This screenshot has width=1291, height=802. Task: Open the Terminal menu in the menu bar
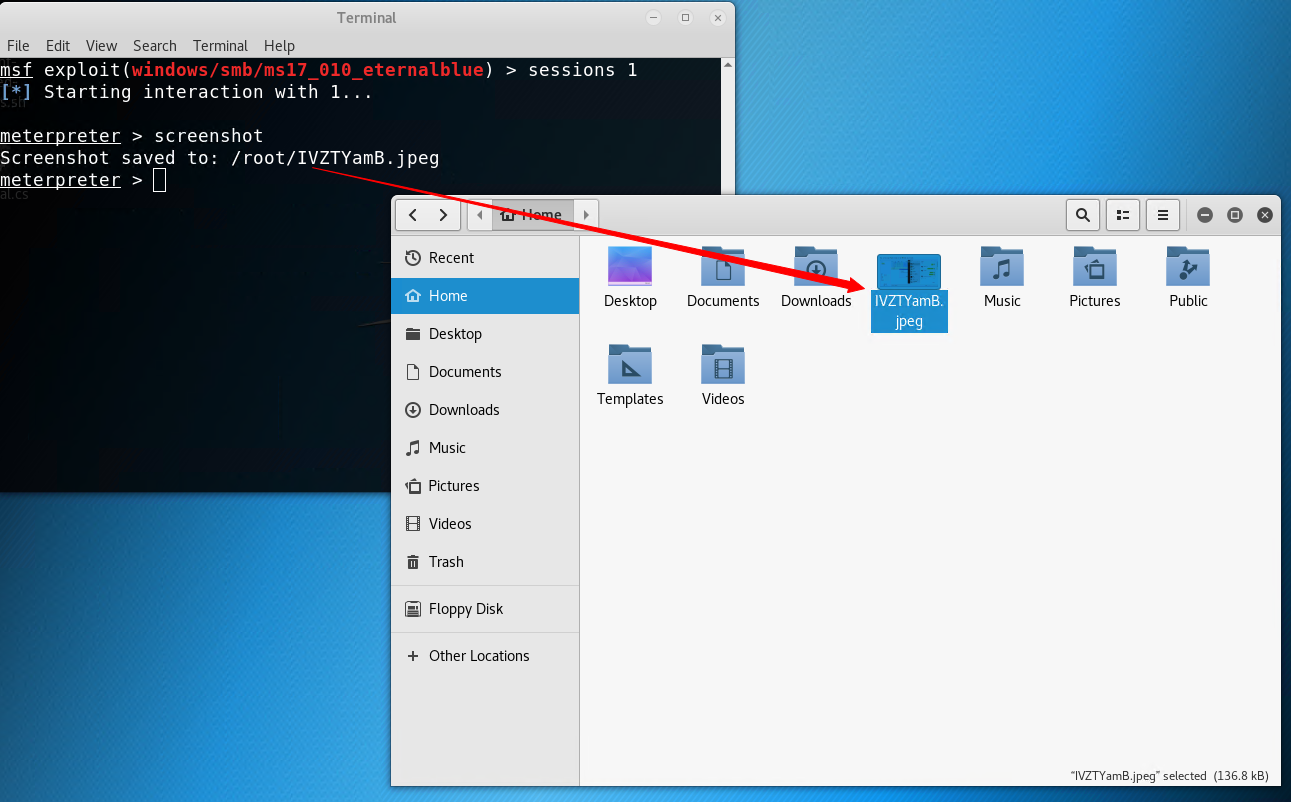220,46
